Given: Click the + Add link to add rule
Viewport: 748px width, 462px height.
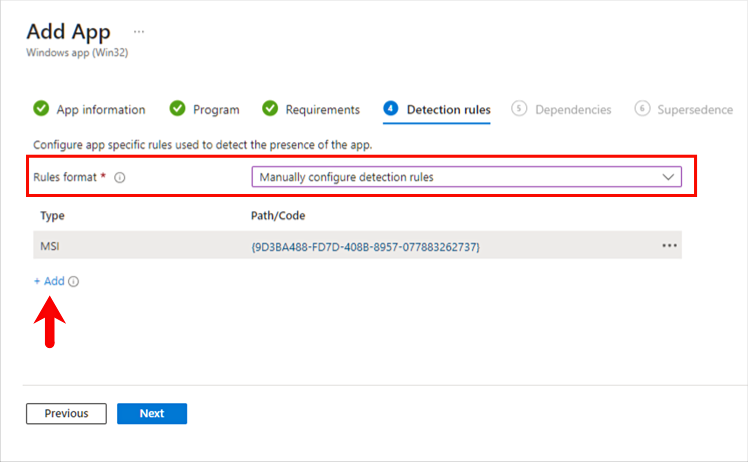Looking at the screenshot, I should click(x=49, y=282).
